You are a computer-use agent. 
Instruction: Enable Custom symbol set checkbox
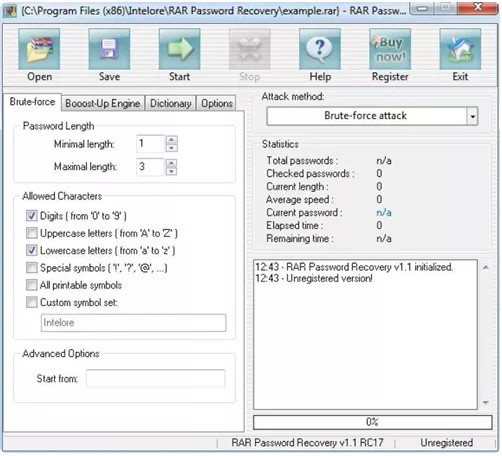pos(32,302)
